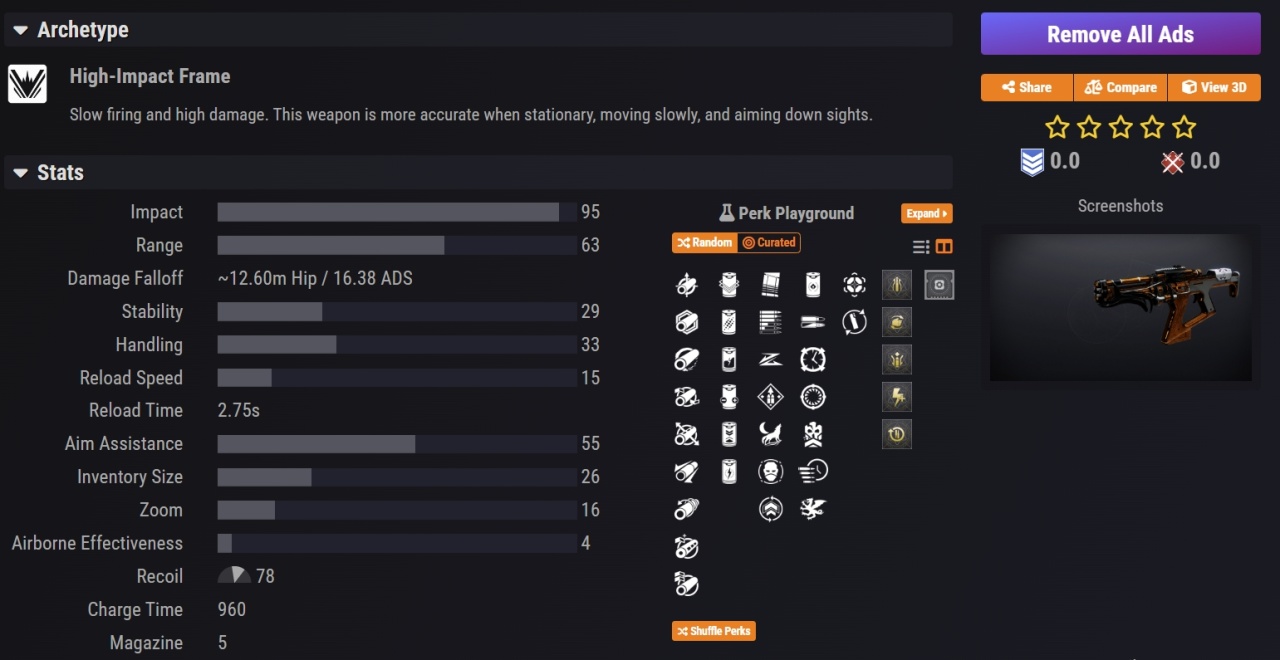Screen dimensions: 1280x660
Task: Select the masterwork square icon in last column
Action: click(x=939, y=285)
